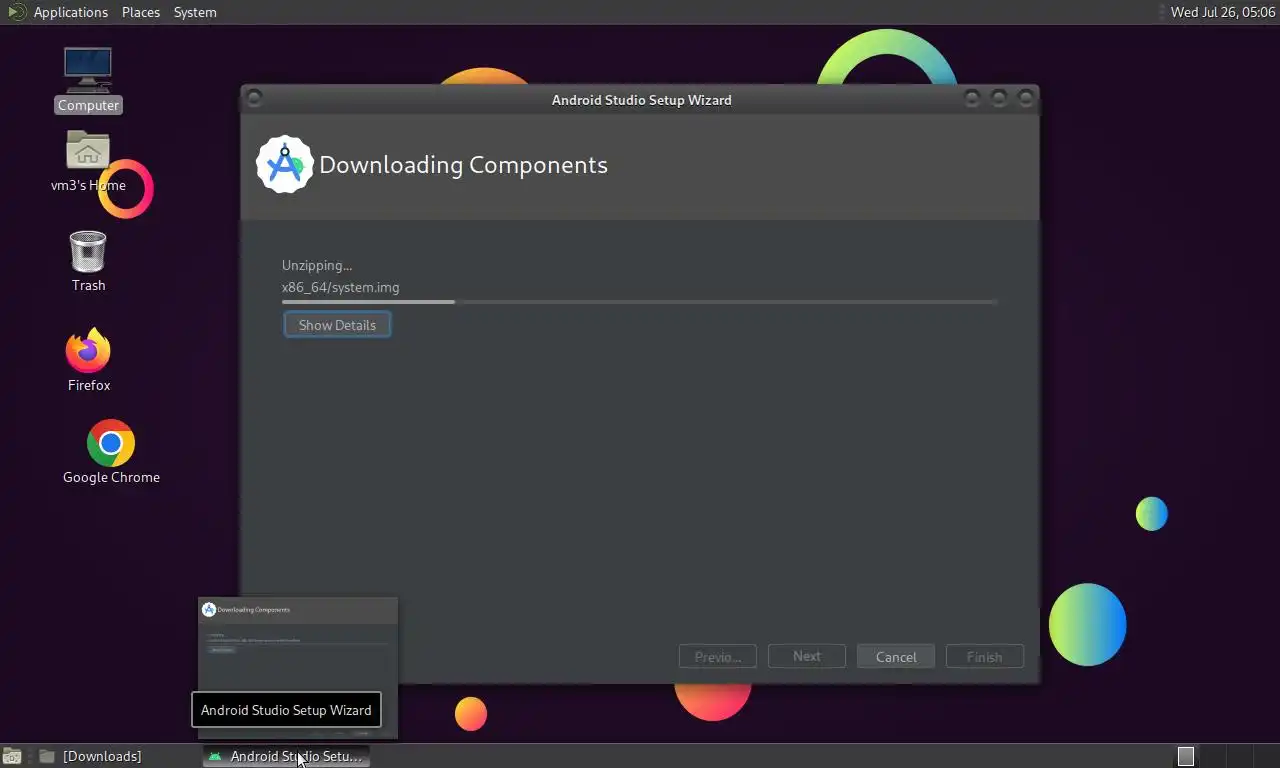The height and width of the screenshot is (768, 1280).
Task: Open the Computer desktop icon
Action: tap(88, 80)
